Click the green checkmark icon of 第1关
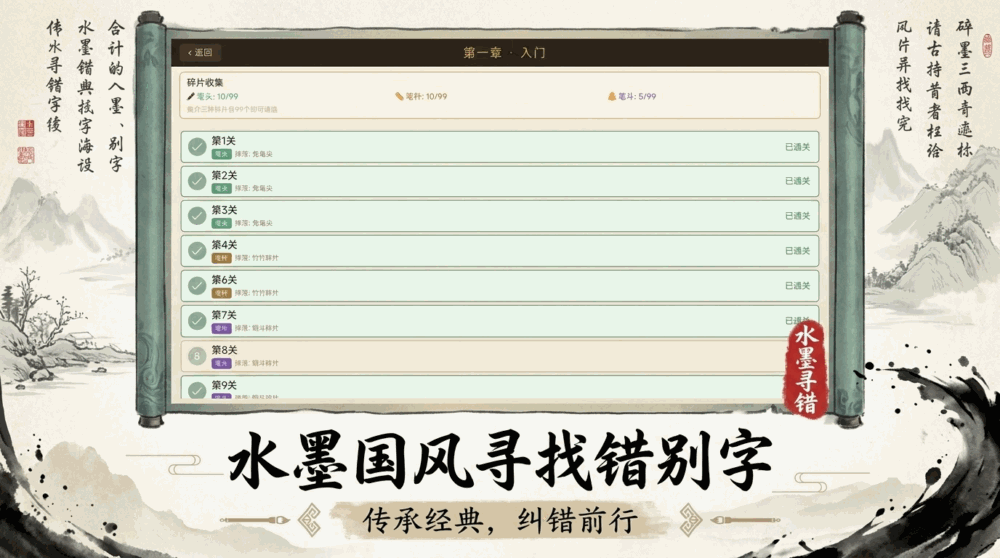 coord(197,147)
